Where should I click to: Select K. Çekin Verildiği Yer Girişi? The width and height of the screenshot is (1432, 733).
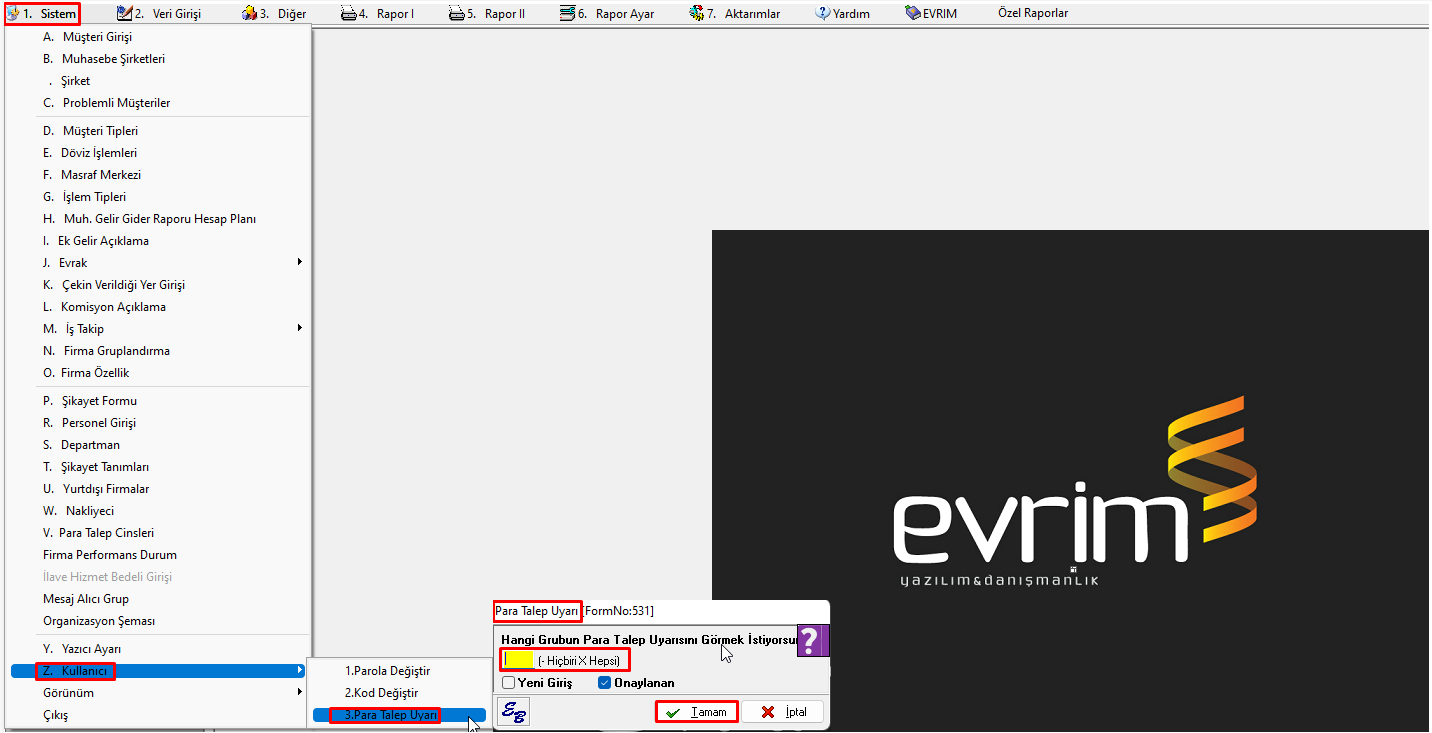pyautogui.click(x=160, y=285)
